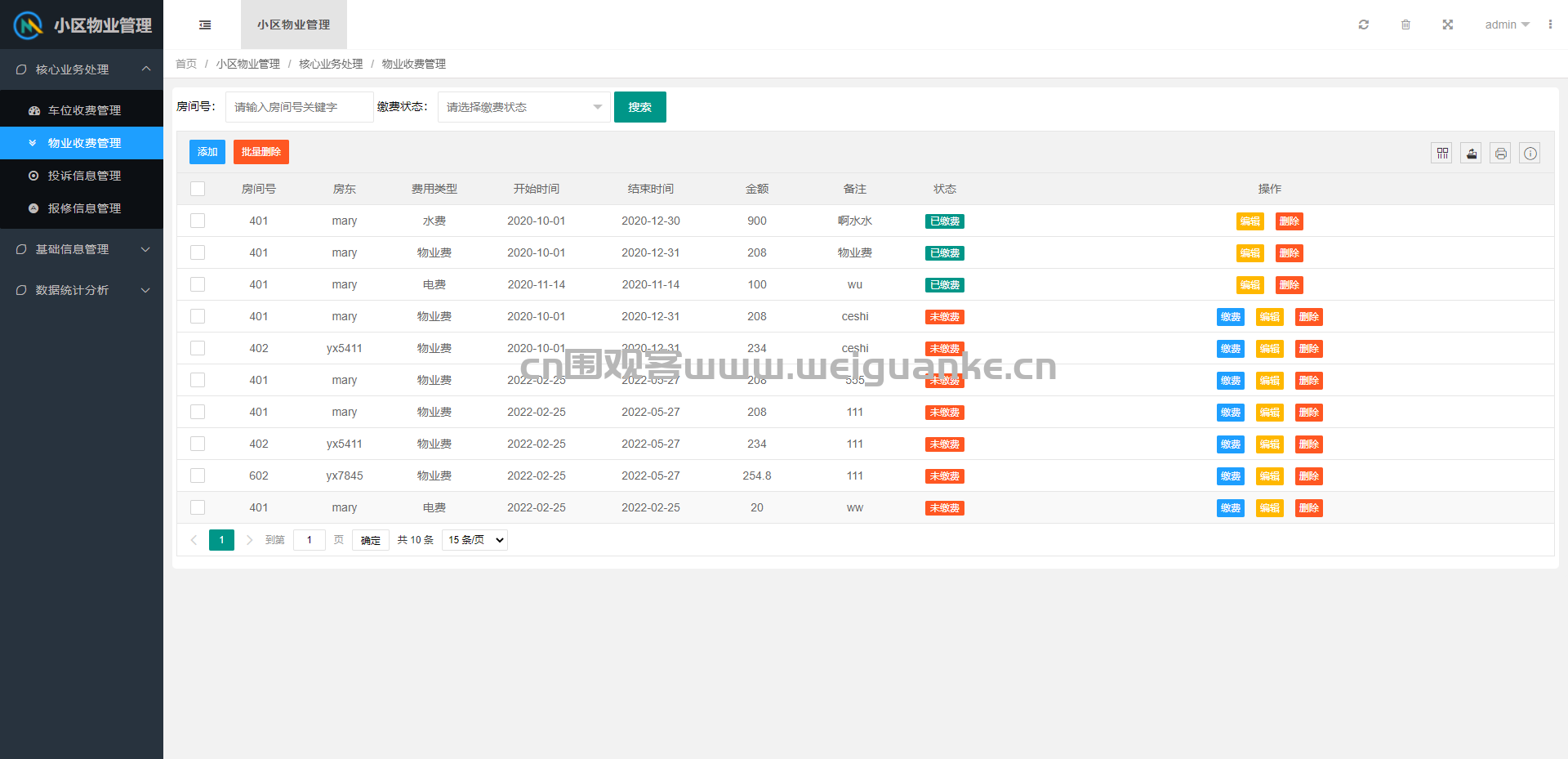Image resolution: width=1568 pixels, height=759 pixels.
Task: Click 缴费 for the 602 yx7845 row
Action: [1231, 476]
